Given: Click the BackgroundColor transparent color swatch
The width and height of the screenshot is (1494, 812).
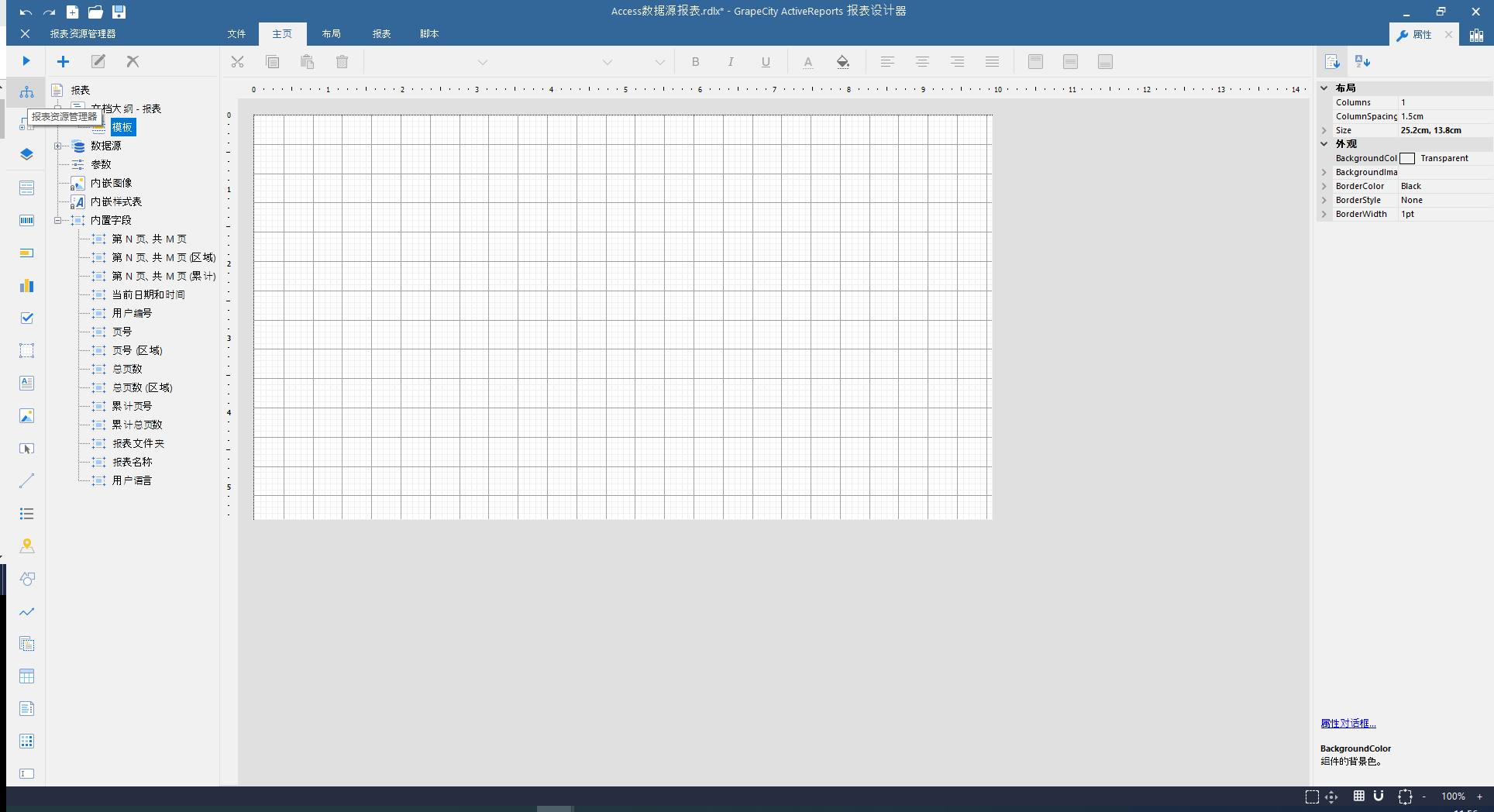Looking at the screenshot, I should [x=1407, y=158].
